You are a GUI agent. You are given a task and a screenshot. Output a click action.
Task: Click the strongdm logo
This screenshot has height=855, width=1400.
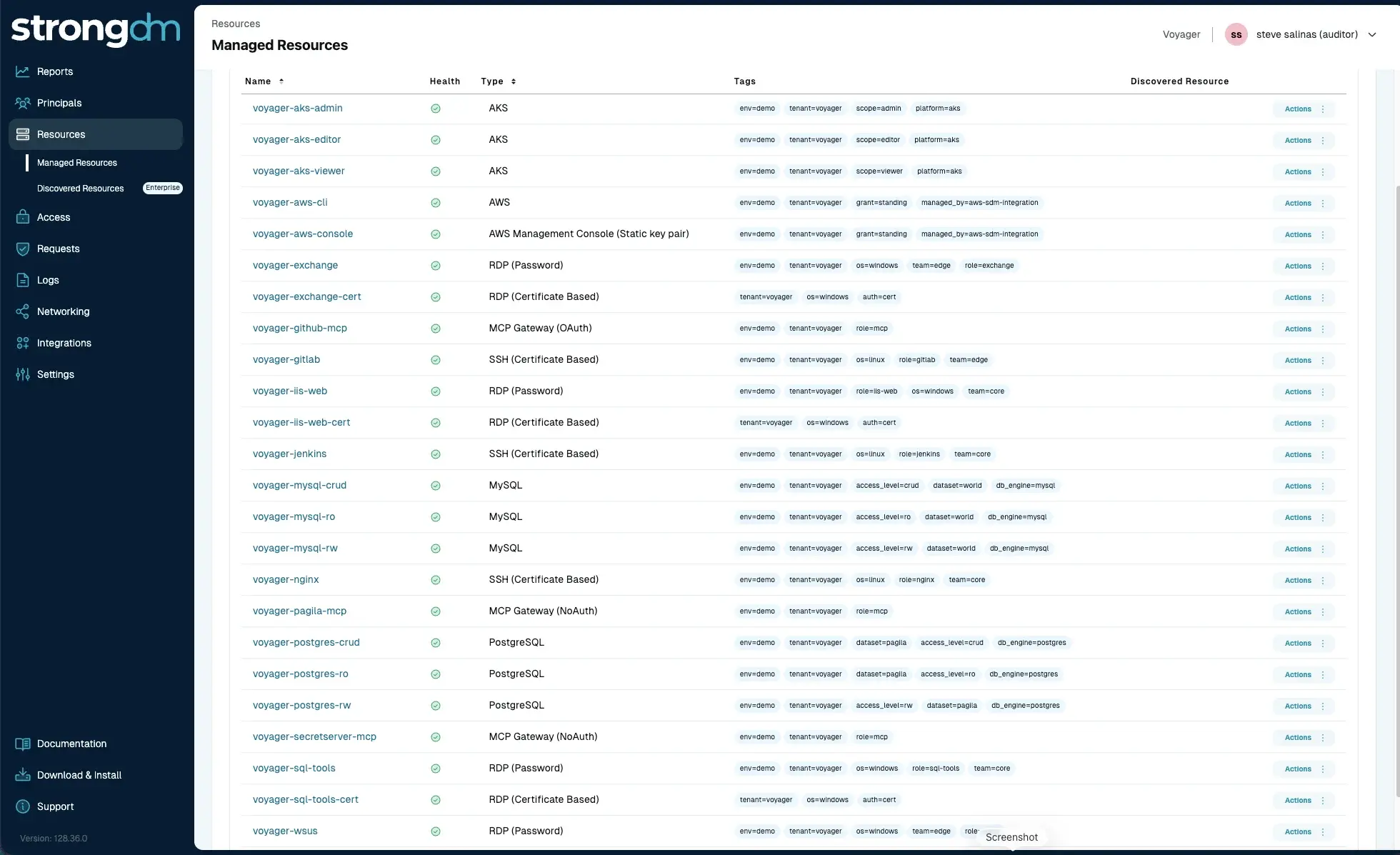96,29
